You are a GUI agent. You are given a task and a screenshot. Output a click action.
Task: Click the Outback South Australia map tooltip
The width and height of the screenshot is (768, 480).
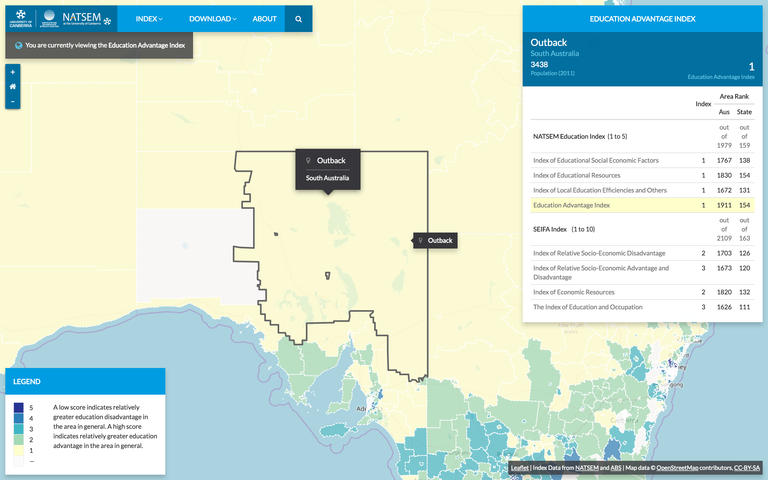coord(326,169)
